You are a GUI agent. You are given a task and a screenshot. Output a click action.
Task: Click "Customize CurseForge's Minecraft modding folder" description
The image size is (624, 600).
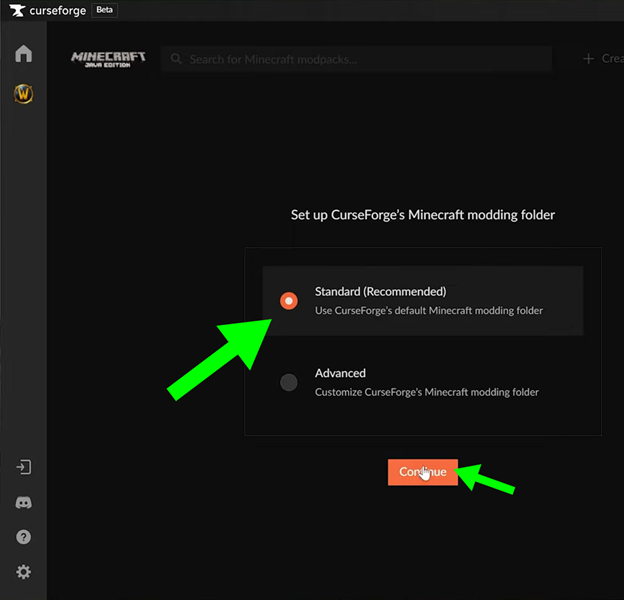pos(427,392)
